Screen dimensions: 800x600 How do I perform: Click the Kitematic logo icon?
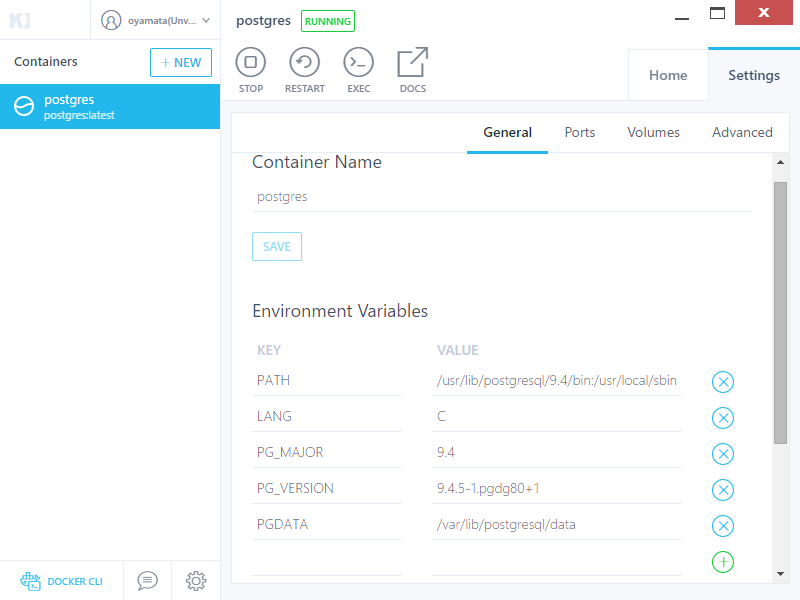coord(20,20)
